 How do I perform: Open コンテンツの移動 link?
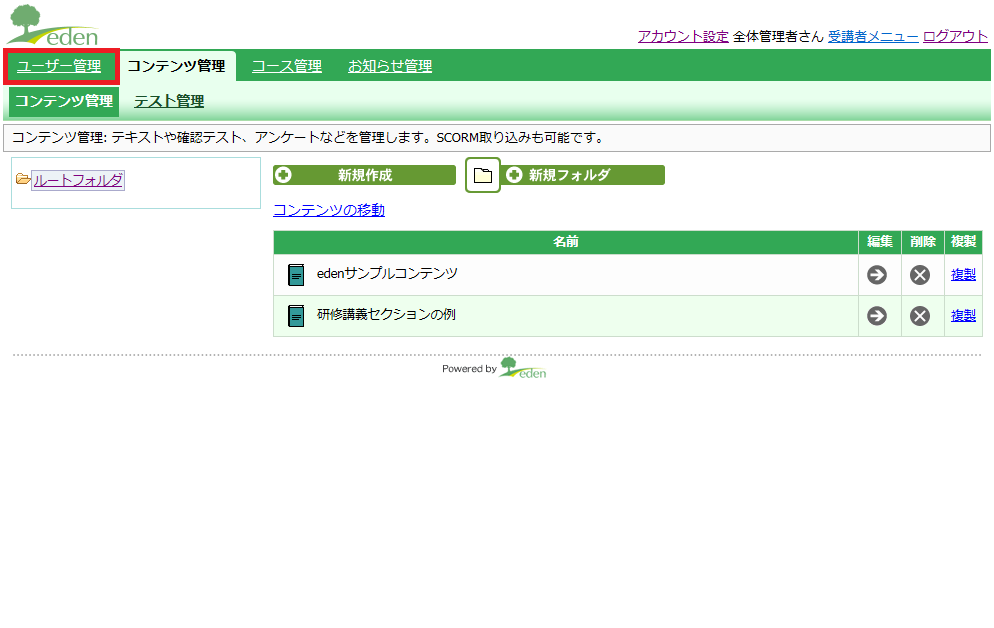(329, 210)
